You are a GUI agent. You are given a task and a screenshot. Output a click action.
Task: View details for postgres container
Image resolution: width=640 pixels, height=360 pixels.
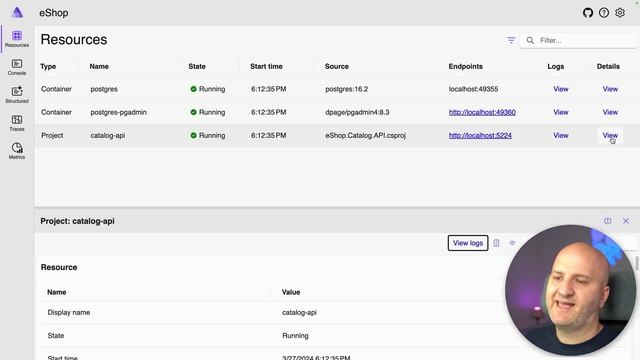point(610,89)
